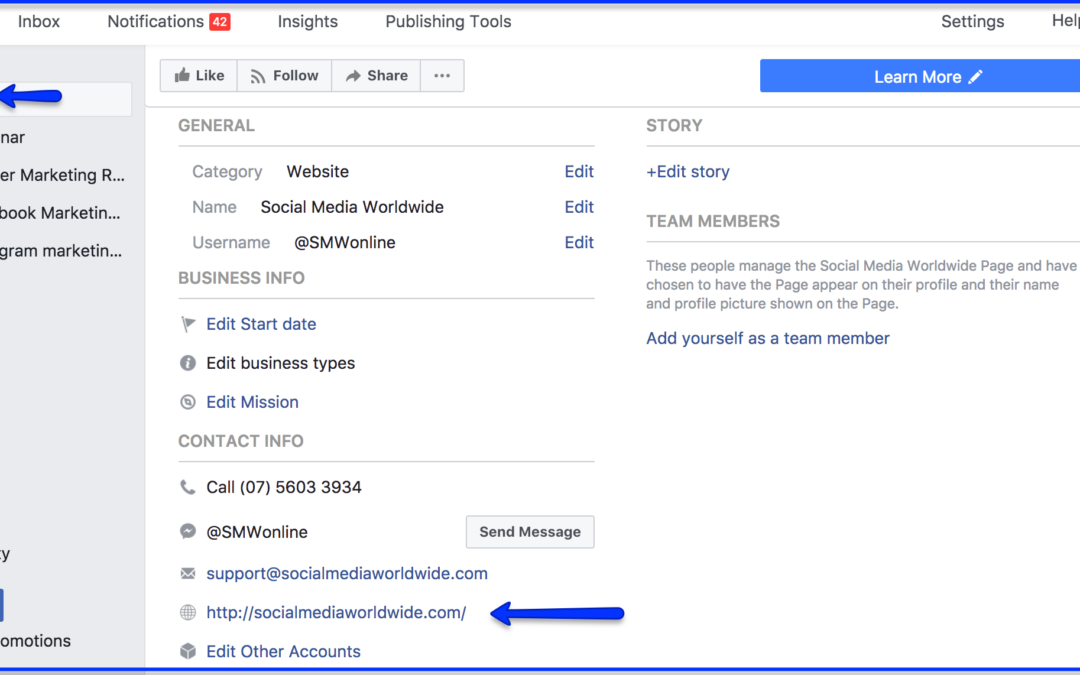Follow the page
The height and width of the screenshot is (675, 1080).
coord(284,76)
